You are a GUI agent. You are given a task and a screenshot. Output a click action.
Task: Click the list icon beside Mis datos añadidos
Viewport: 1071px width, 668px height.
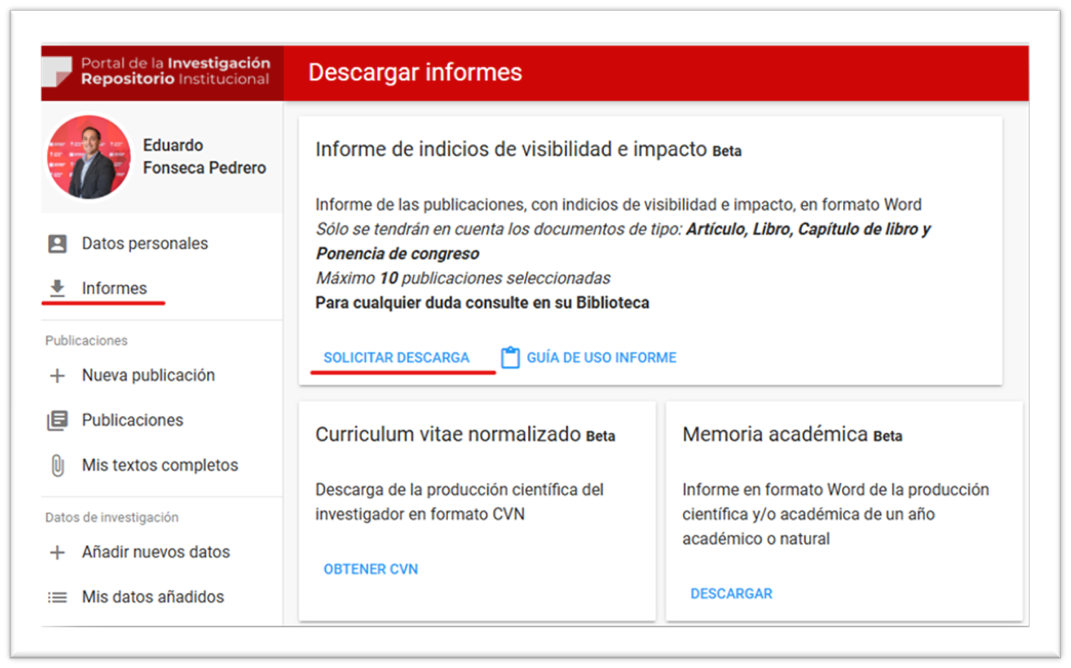point(58,597)
